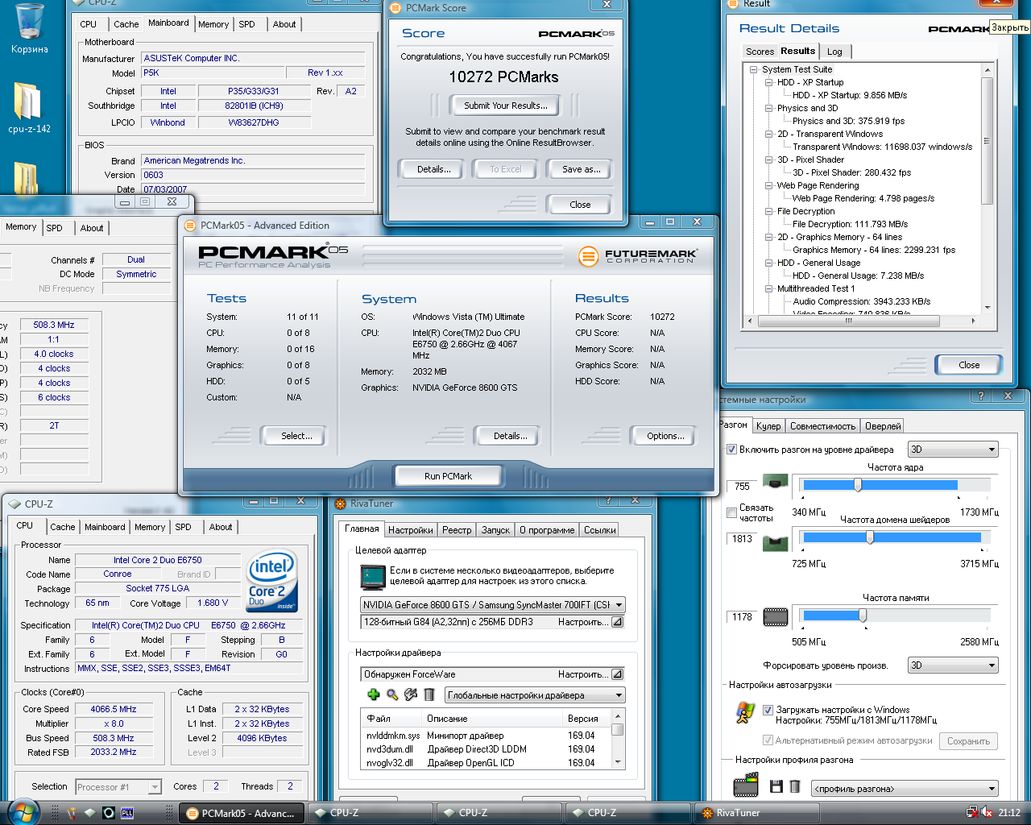
Task: Switch to the Log tab in Result Details
Action: [x=834, y=51]
